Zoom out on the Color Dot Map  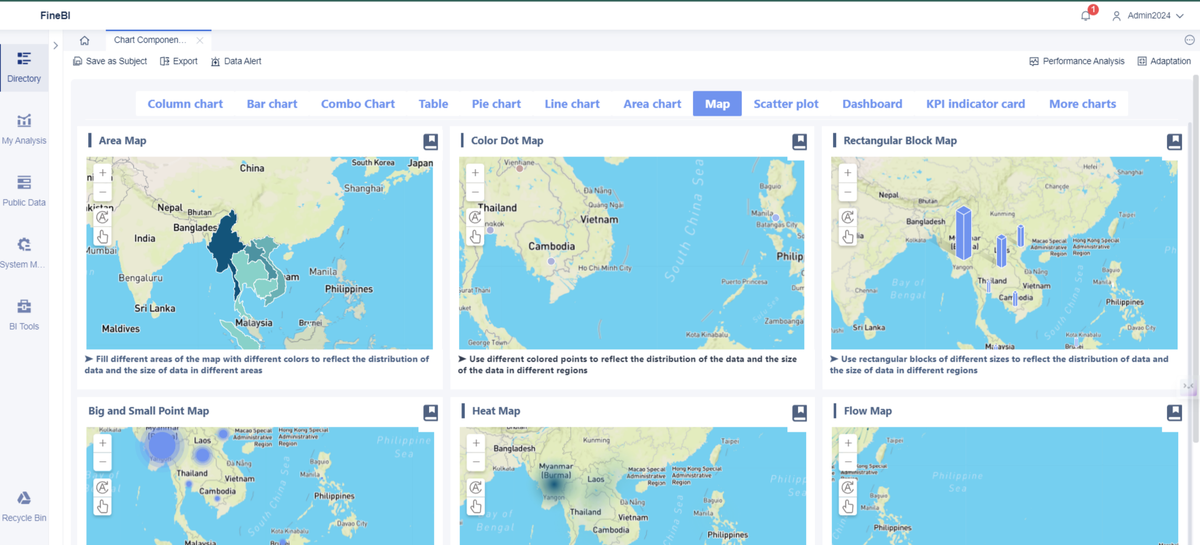475,191
